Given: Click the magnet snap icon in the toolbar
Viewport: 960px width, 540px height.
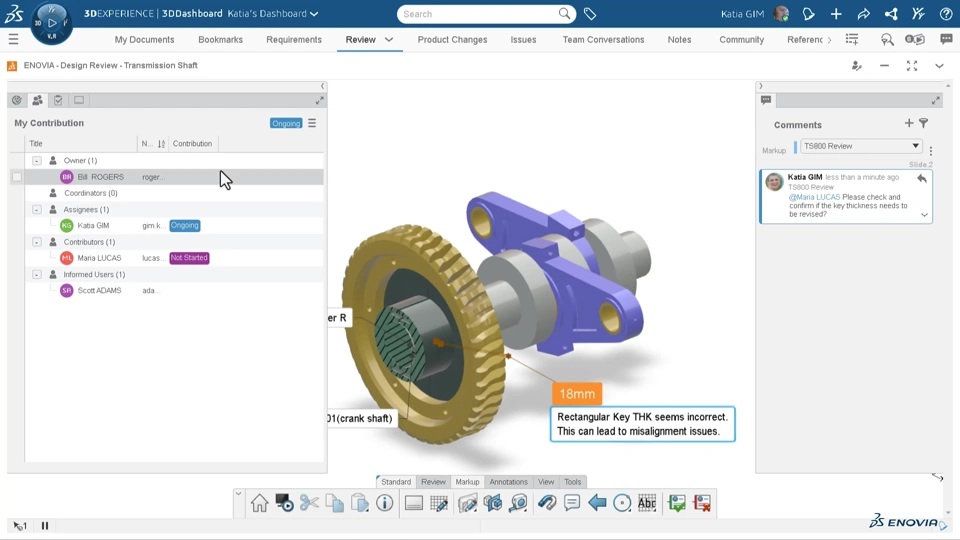Looking at the screenshot, I should pos(547,503).
